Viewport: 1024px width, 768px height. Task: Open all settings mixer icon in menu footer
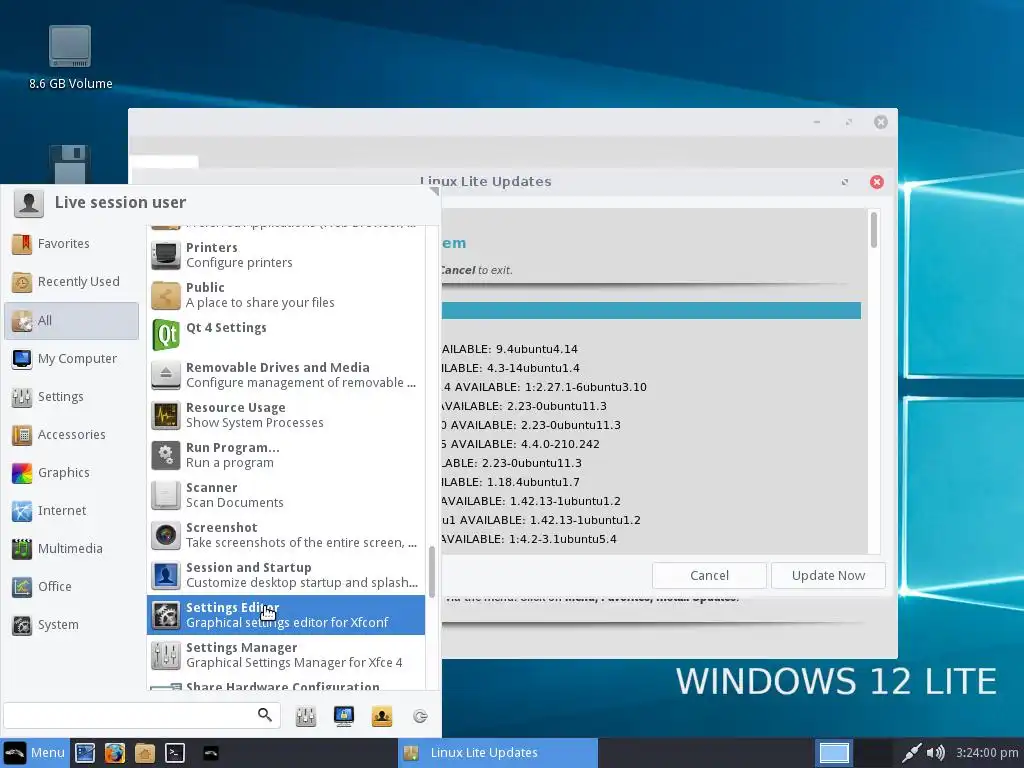[306, 716]
